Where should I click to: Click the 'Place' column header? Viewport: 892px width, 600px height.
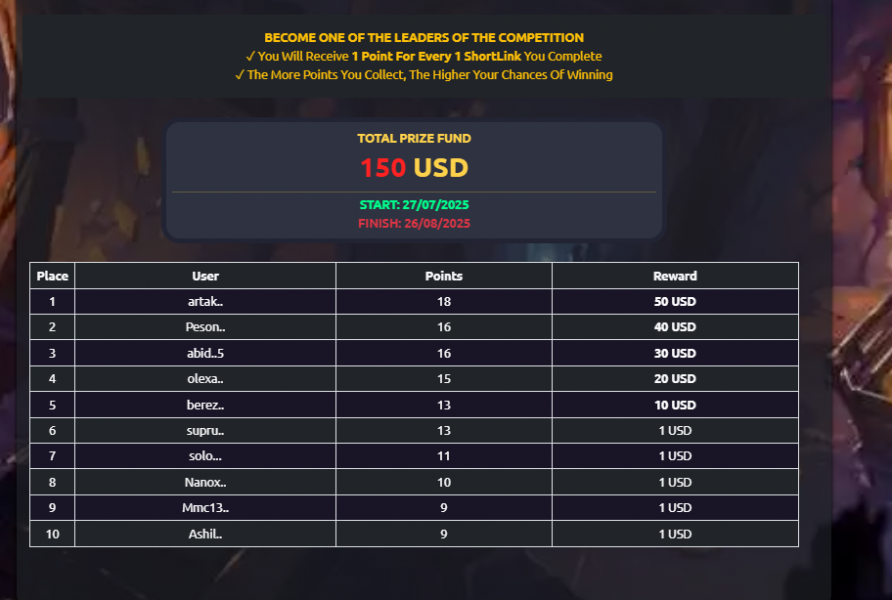[52, 276]
